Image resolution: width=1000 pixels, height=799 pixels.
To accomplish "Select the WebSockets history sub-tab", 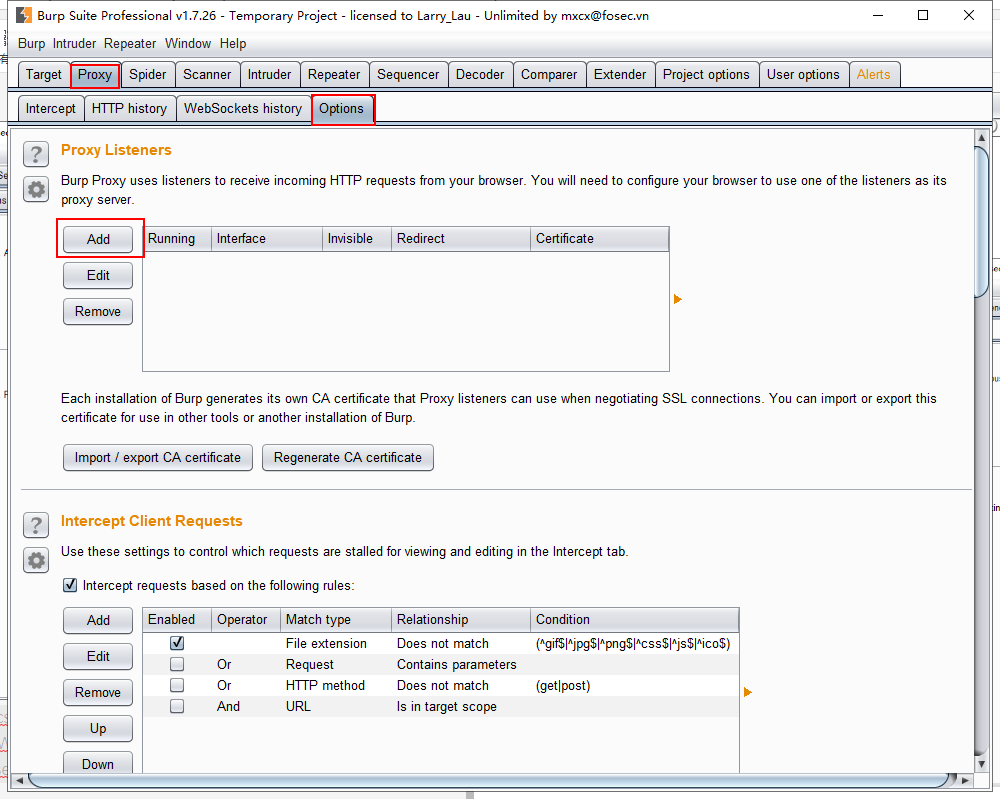I will point(243,108).
